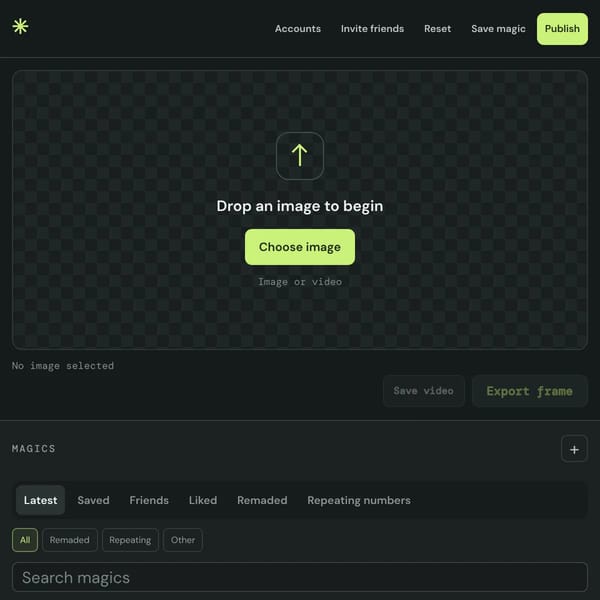Click the Choose image button
600x600 pixels.
click(x=300, y=247)
